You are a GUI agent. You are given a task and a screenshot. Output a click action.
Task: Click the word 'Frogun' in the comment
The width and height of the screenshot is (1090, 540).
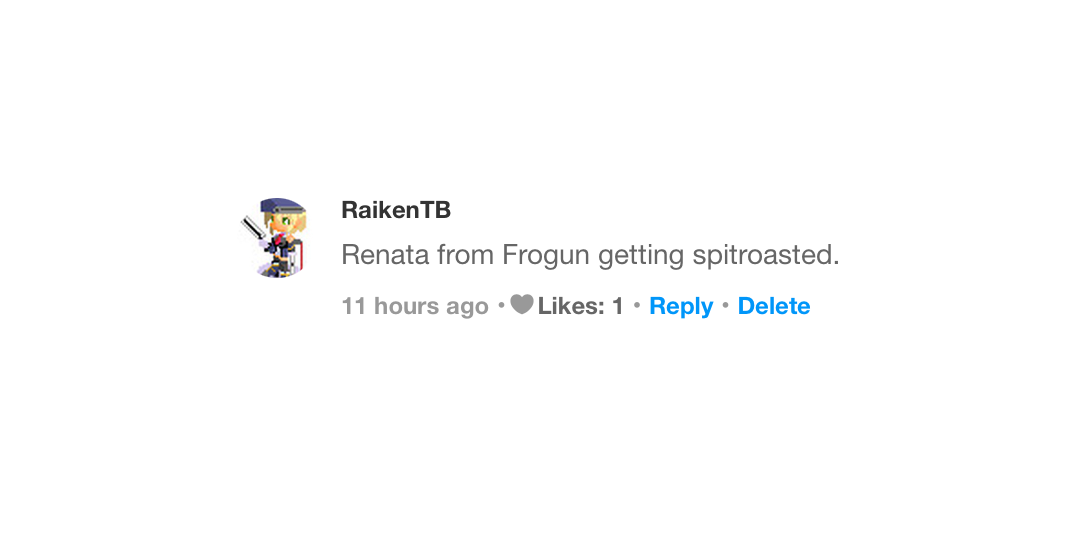click(x=546, y=255)
